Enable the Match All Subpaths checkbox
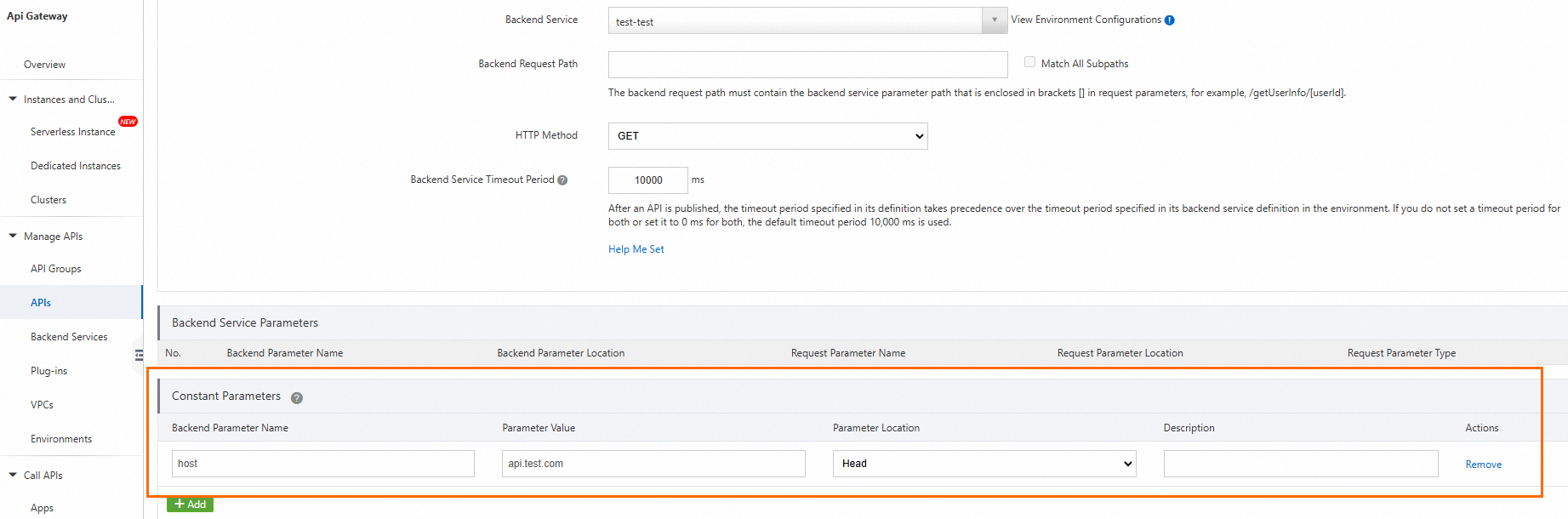The image size is (1568, 519). [x=1029, y=62]
